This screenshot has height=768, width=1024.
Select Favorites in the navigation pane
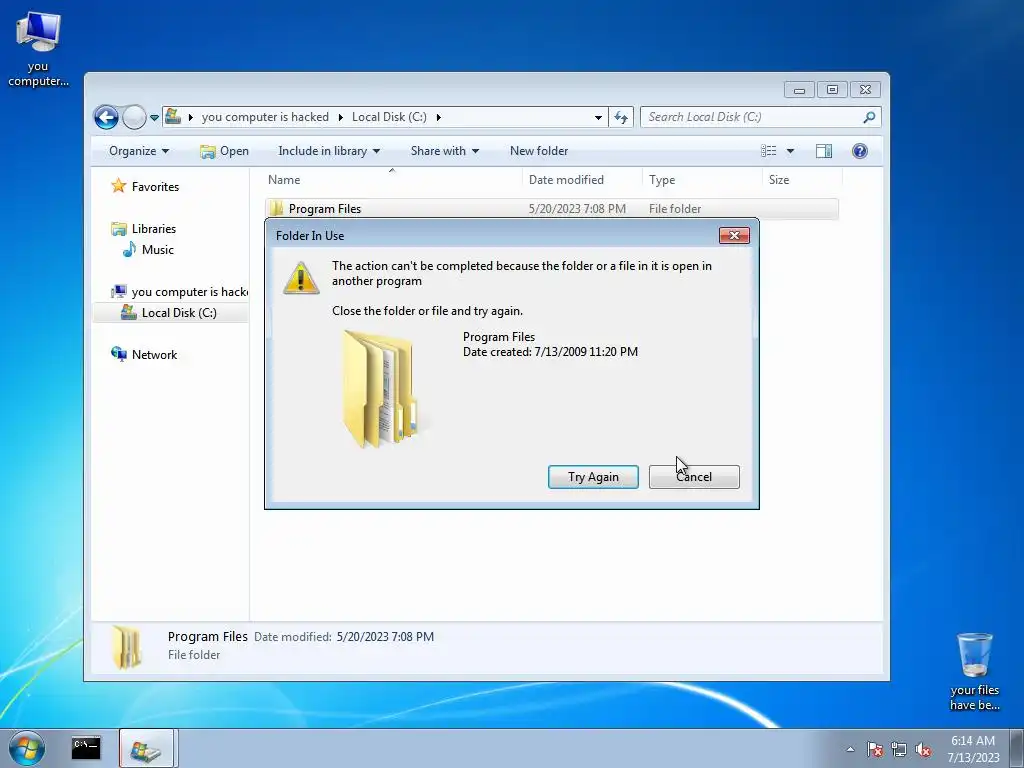click(x=155, y=187)
